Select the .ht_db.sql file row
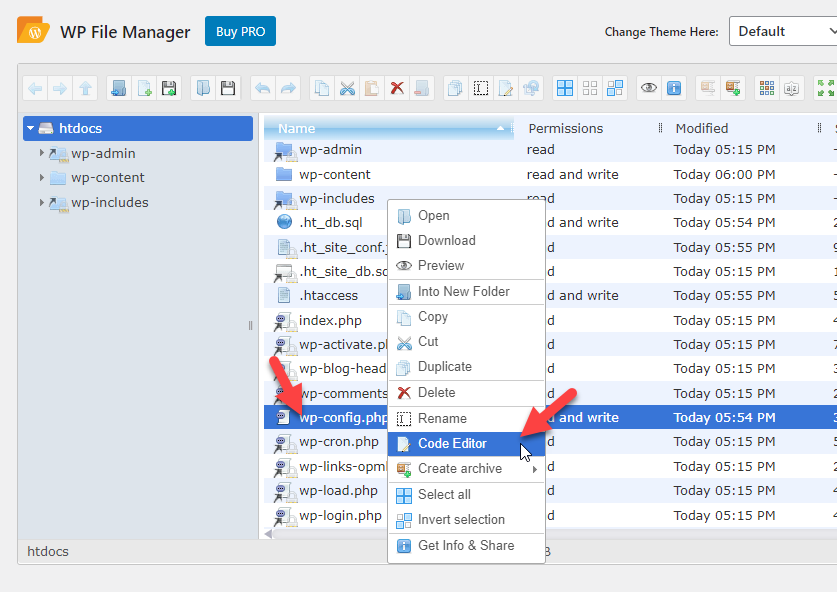Screen dimensions: 837x592 550,223
